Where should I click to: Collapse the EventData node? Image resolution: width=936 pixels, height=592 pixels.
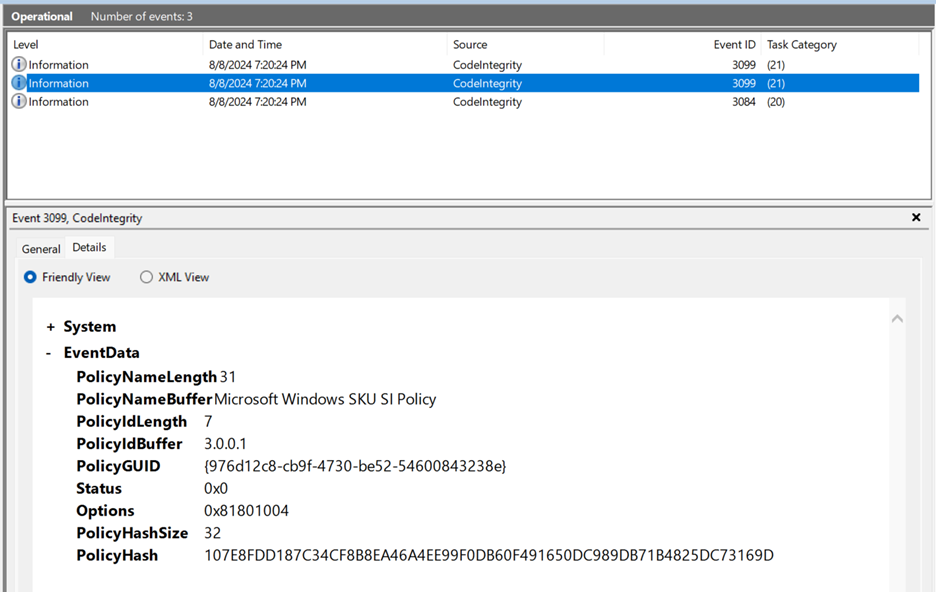pyautogui.click(x=49, y=353)
